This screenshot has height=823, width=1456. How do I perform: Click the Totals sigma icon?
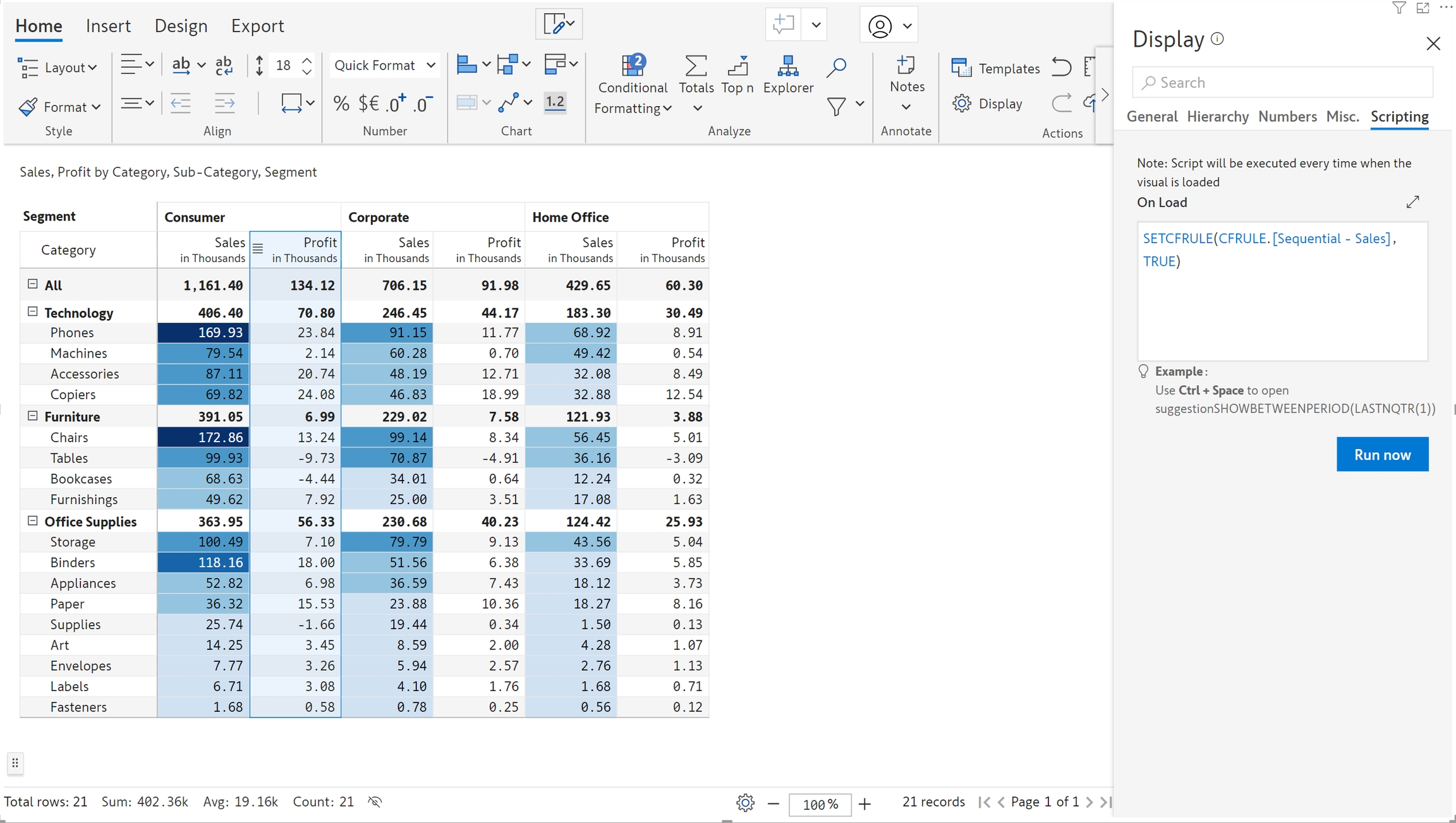696,66
